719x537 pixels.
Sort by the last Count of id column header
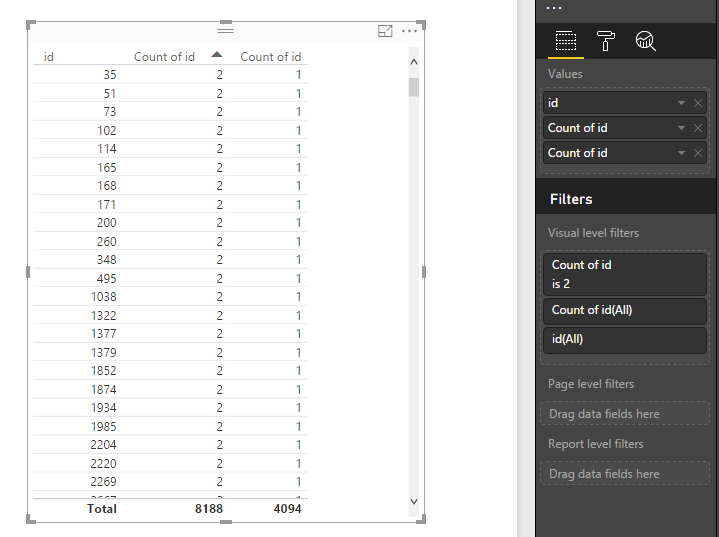[x=271, y=57]
